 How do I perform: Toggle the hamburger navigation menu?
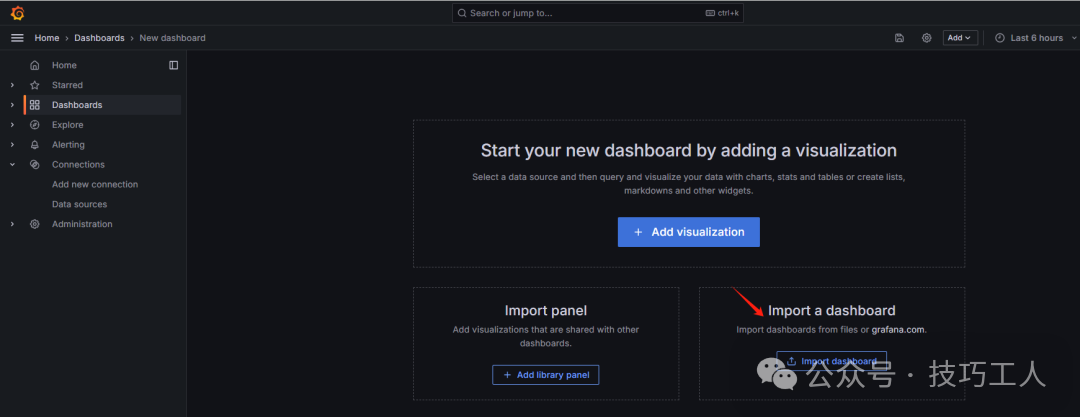[x=17, y=38]
